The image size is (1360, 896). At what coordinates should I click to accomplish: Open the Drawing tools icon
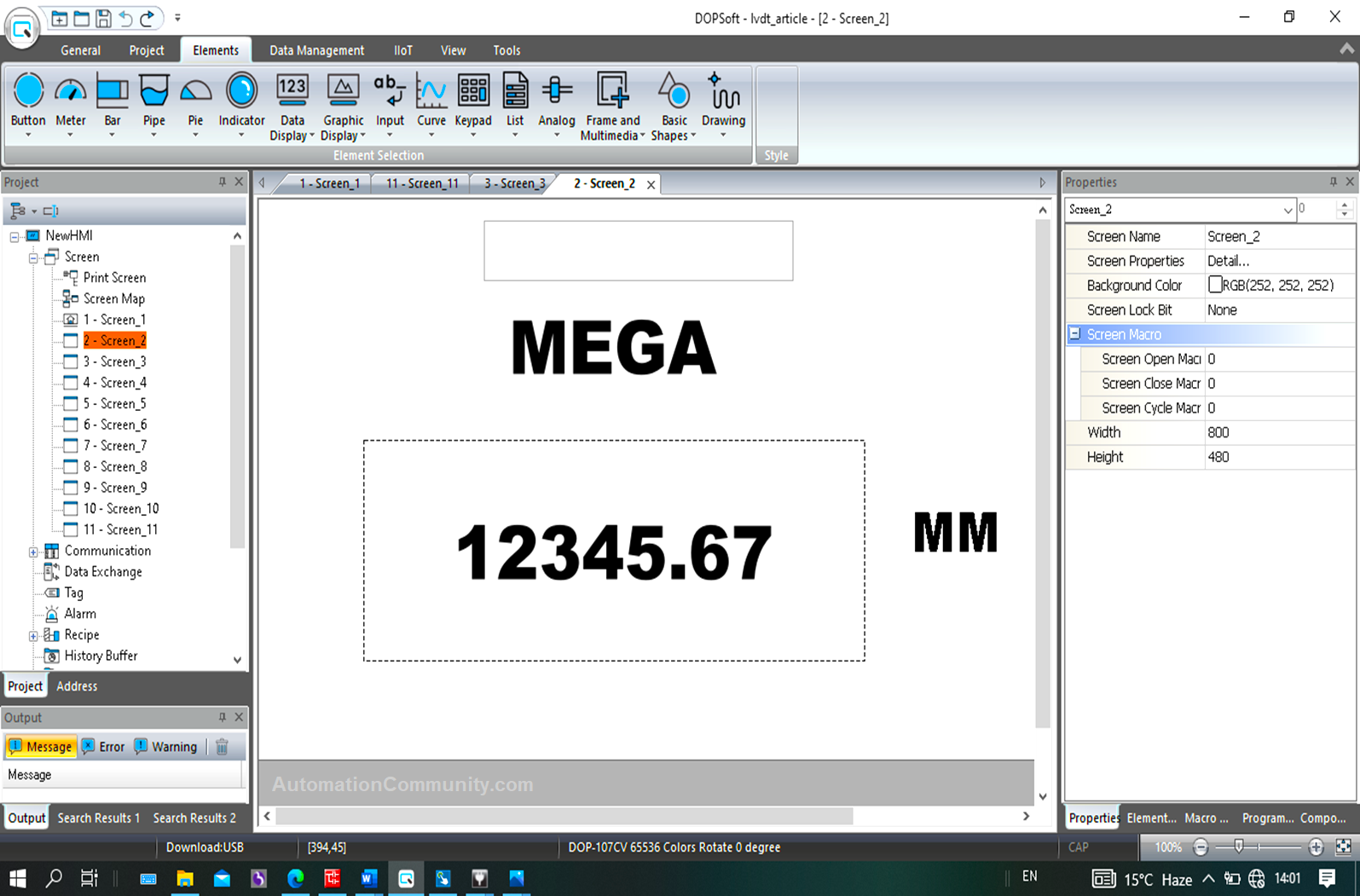coord(723,94)
